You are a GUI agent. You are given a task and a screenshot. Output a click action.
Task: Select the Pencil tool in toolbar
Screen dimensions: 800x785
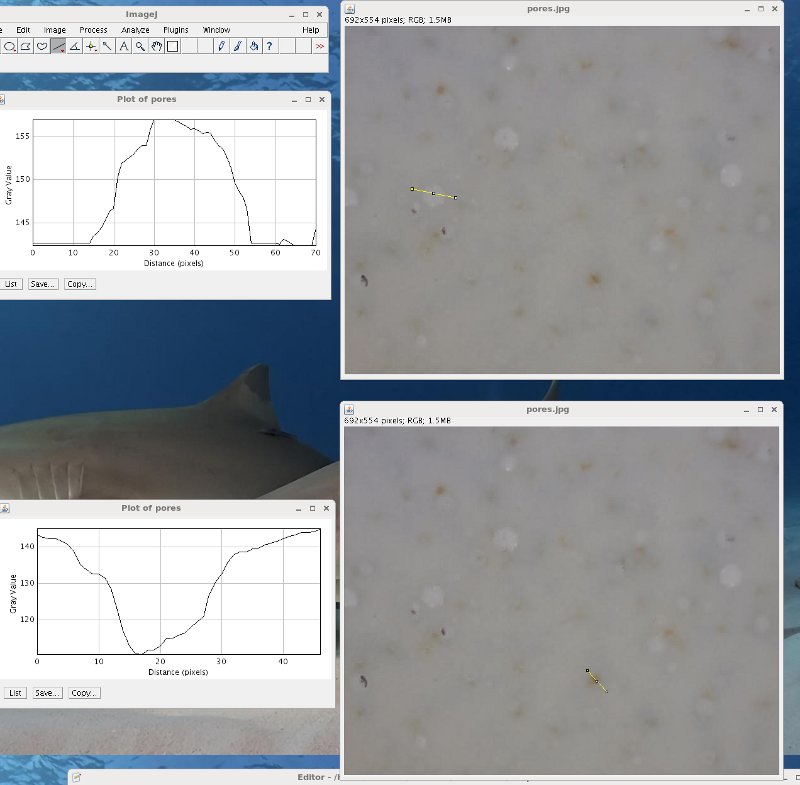tap(221, 46)
